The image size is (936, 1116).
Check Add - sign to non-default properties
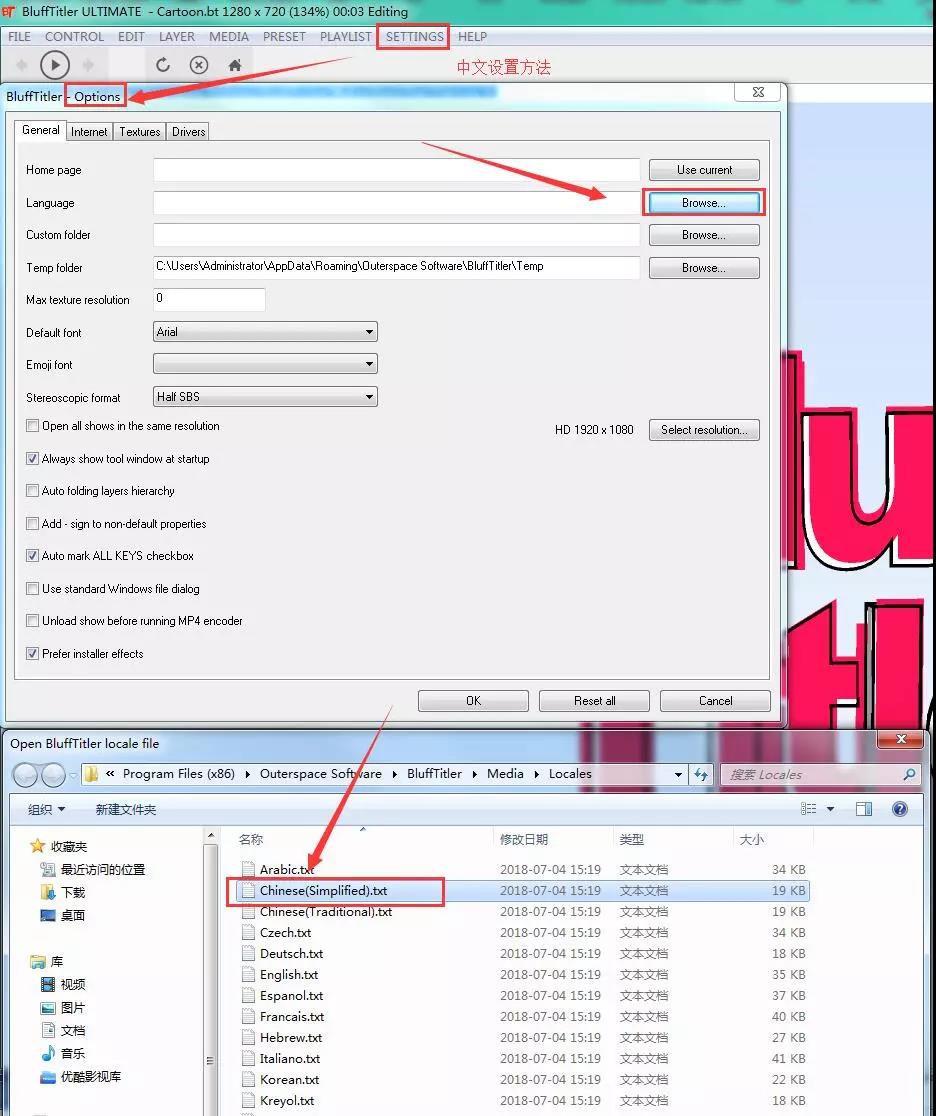pos(32,523)
